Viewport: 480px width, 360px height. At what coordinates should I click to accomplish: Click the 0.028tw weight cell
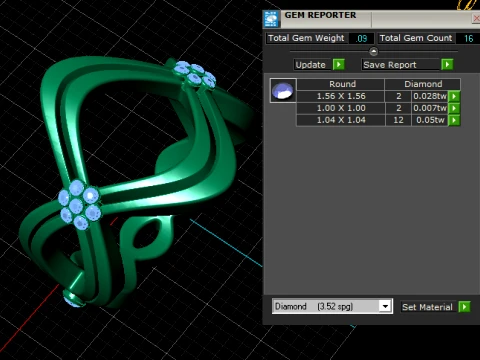point(430,96)
